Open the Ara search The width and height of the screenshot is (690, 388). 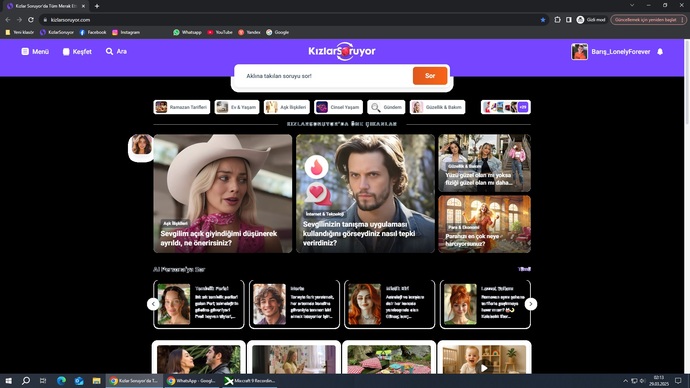[x=116, y=51]
